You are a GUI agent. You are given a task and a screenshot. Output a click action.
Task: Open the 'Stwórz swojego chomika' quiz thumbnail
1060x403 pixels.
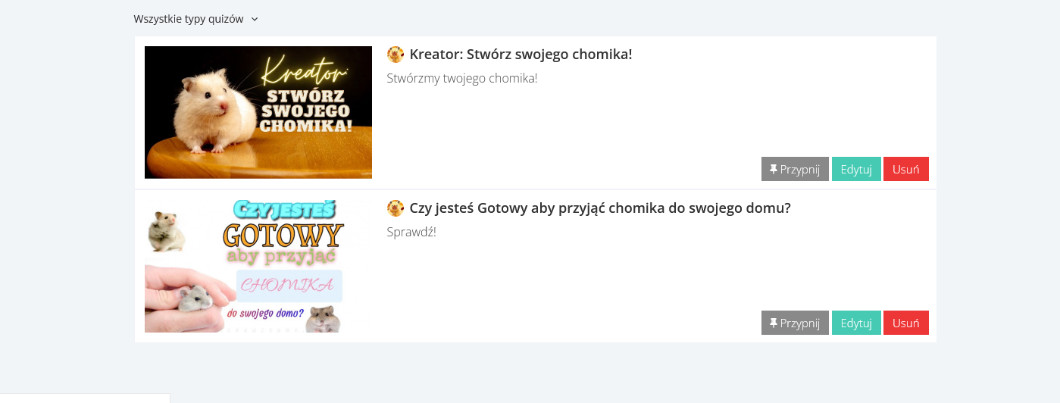(258, 112)
